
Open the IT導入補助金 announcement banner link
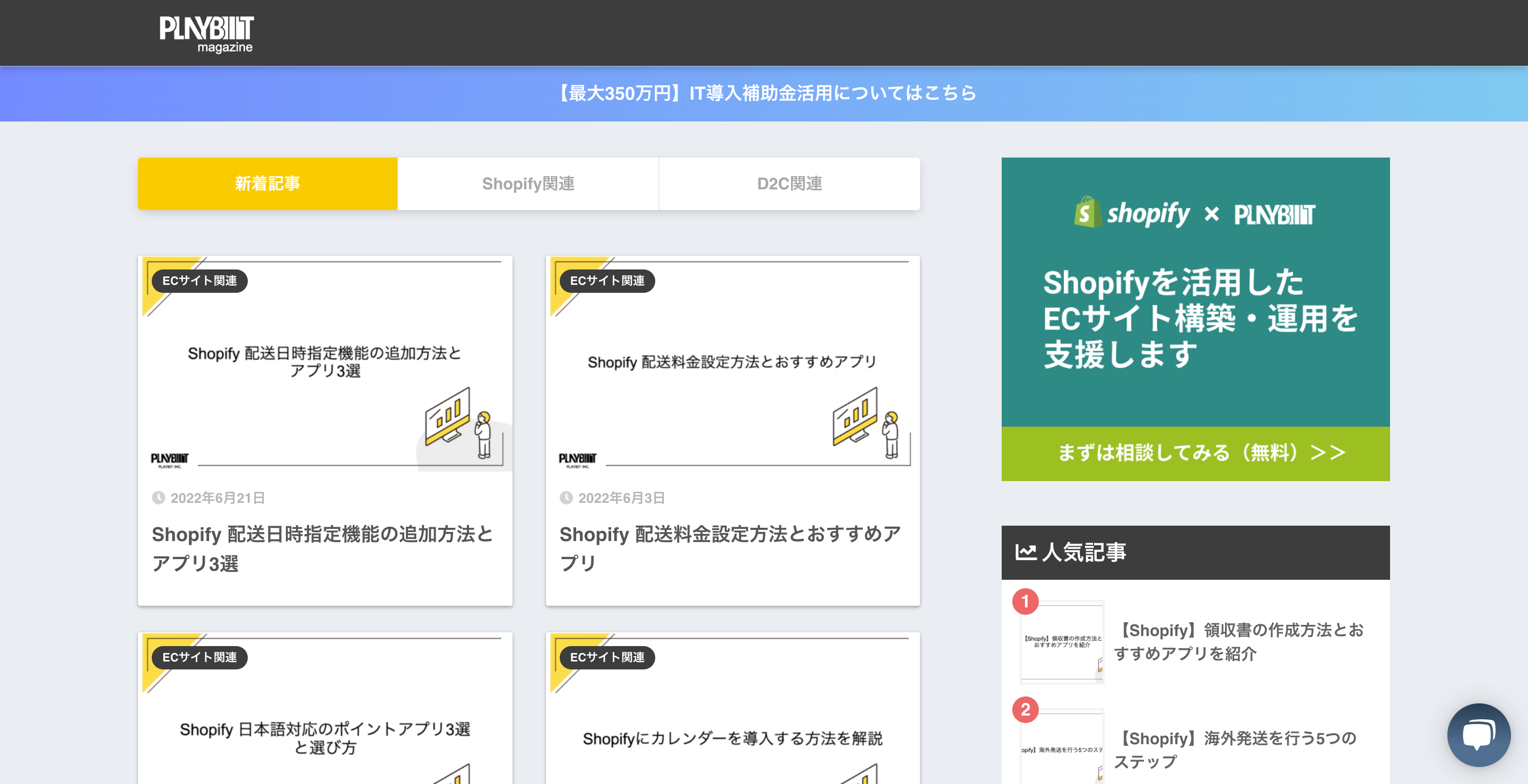[764, 93]
